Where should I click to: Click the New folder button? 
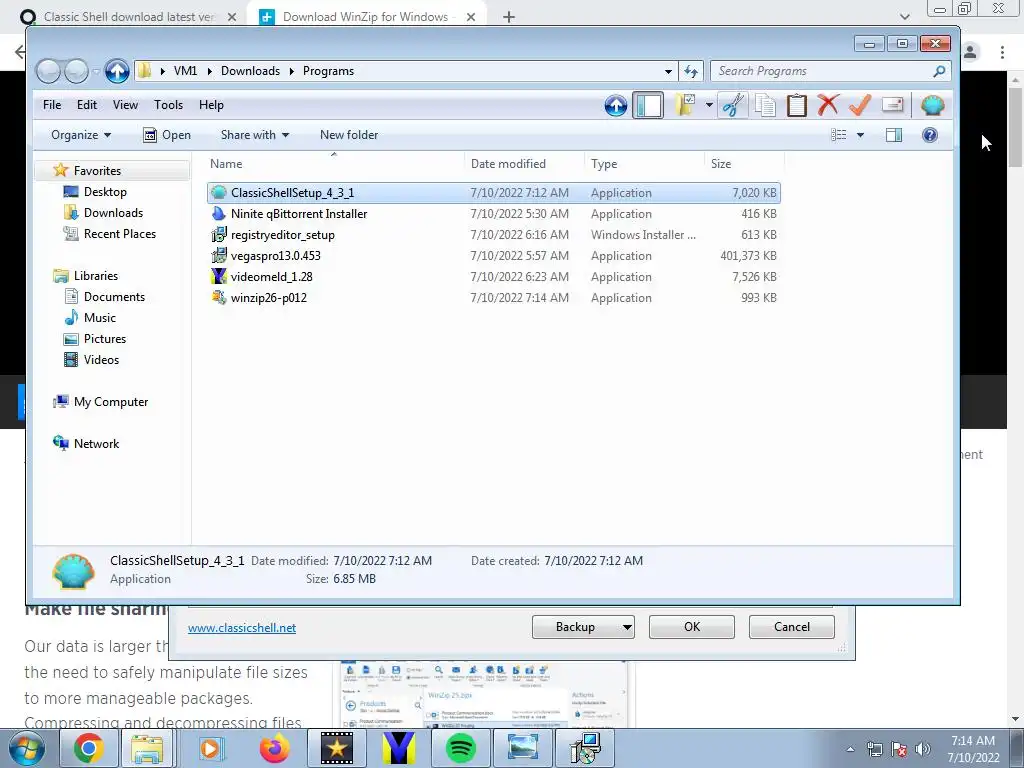tap(349, 135)
